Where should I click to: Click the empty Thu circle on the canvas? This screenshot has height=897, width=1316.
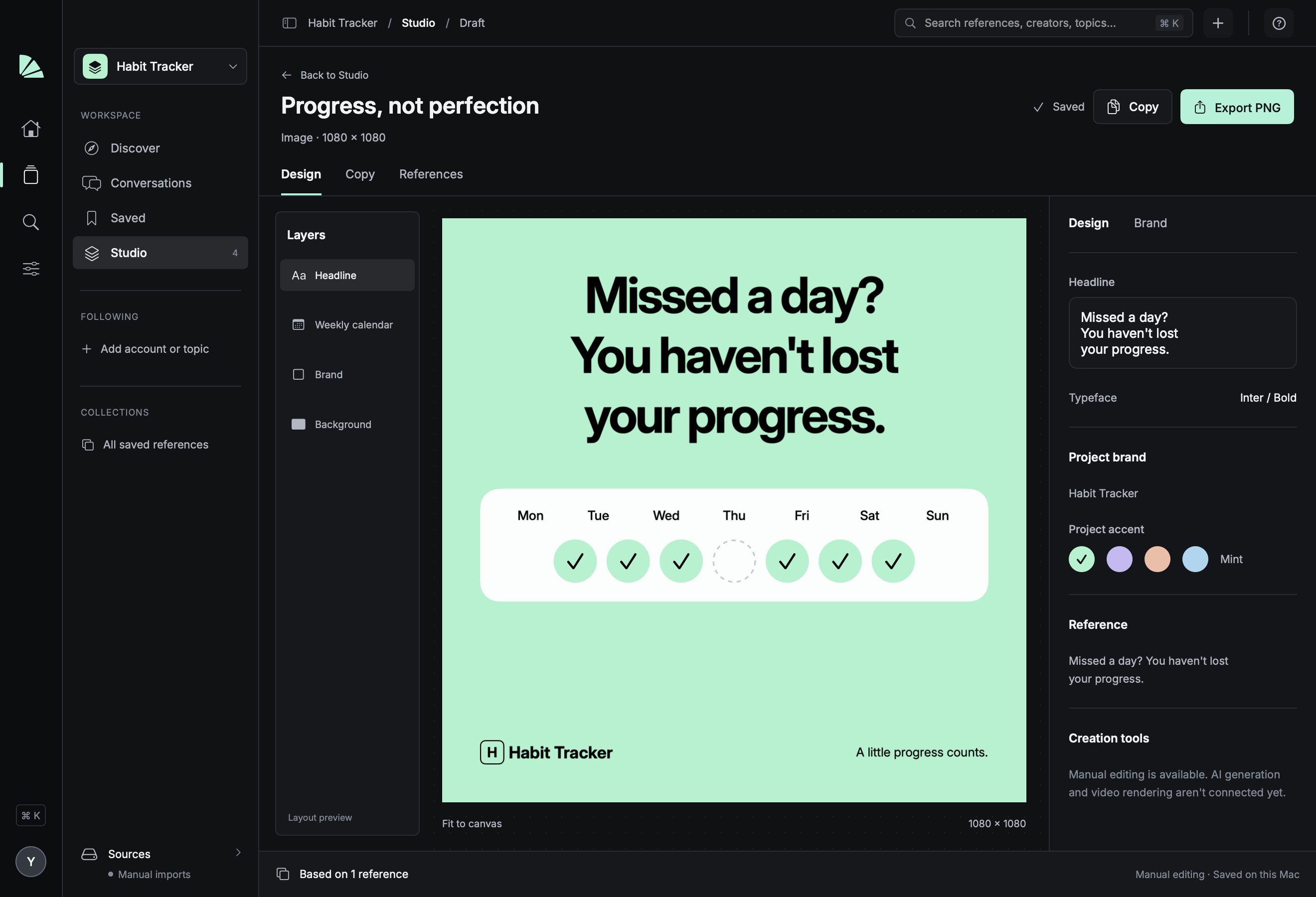tap(734, 561)
